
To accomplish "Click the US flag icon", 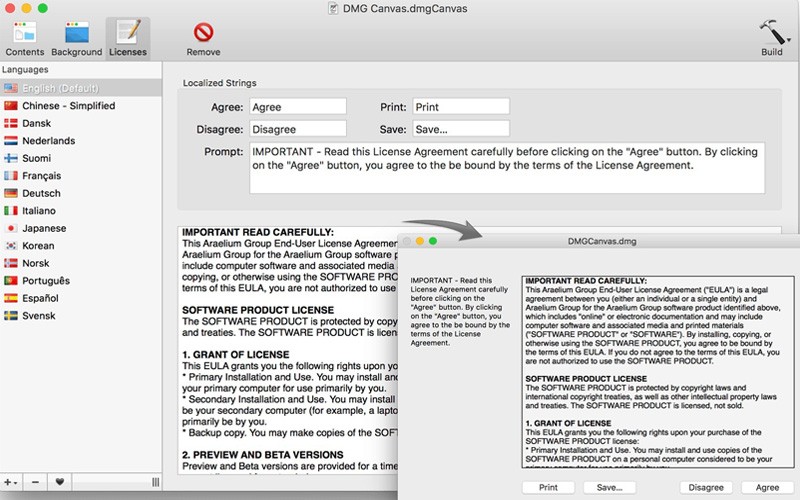I will pos(11,88).
